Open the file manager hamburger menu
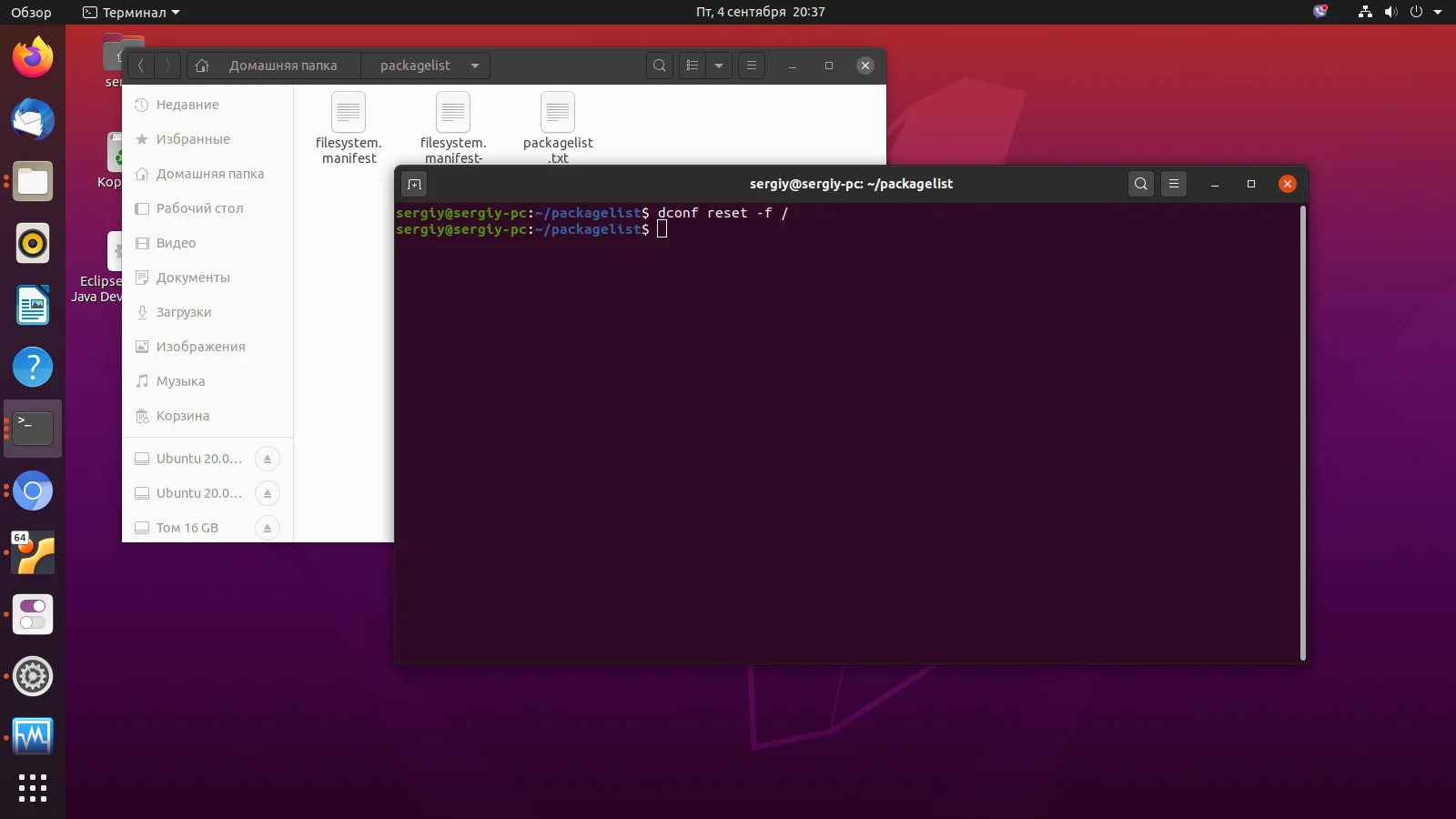This screenshot has width=1456, height=819. 752,66
